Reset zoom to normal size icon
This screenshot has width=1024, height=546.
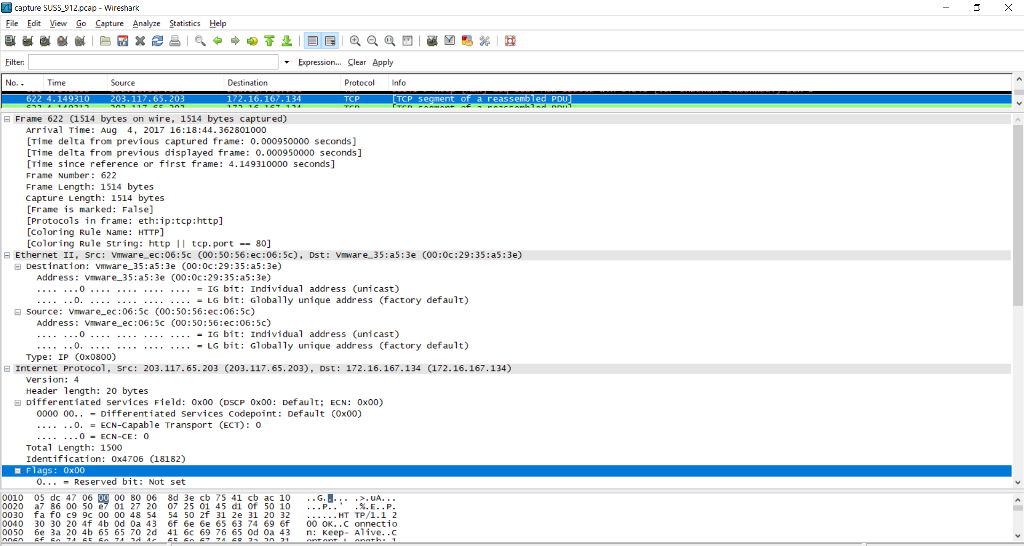[390, 40]
